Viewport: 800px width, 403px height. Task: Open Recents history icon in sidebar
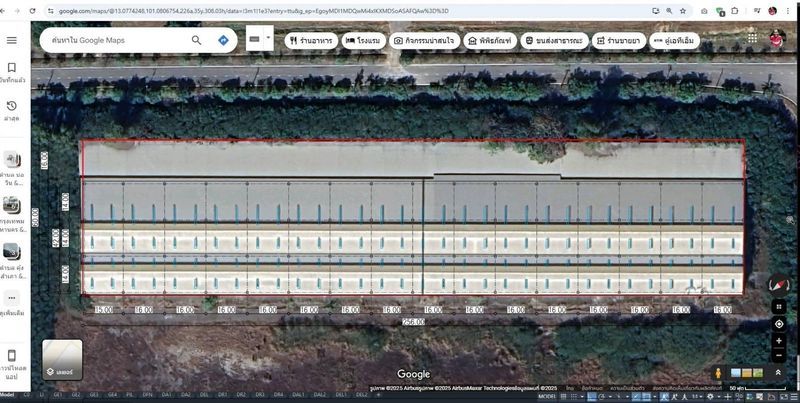pos(12,106)
